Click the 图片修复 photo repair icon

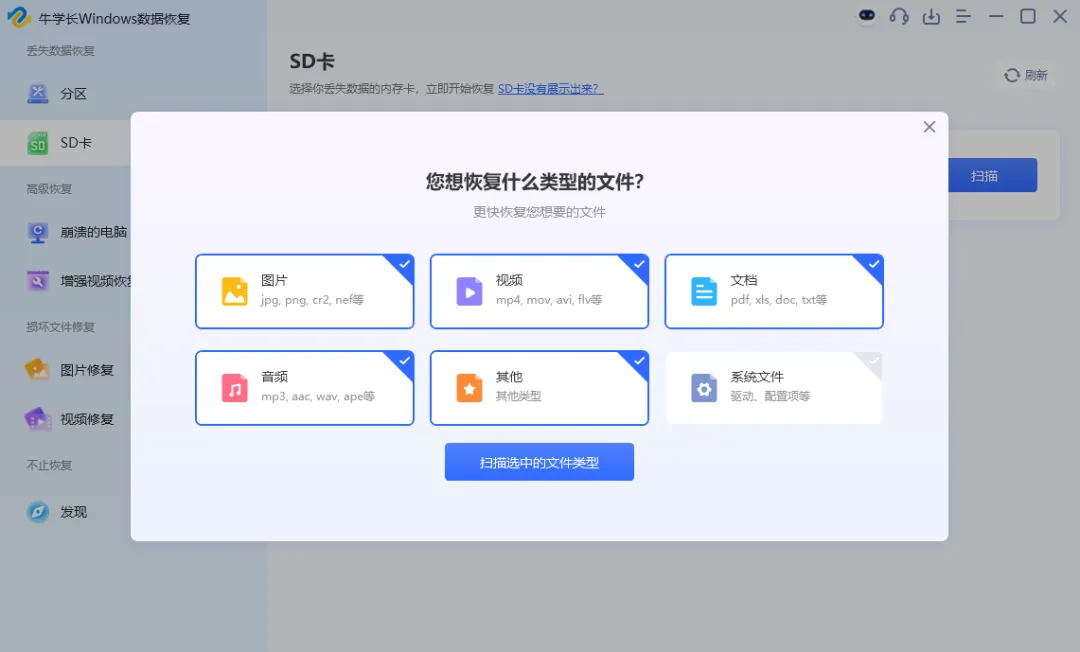tap(37, 370)
